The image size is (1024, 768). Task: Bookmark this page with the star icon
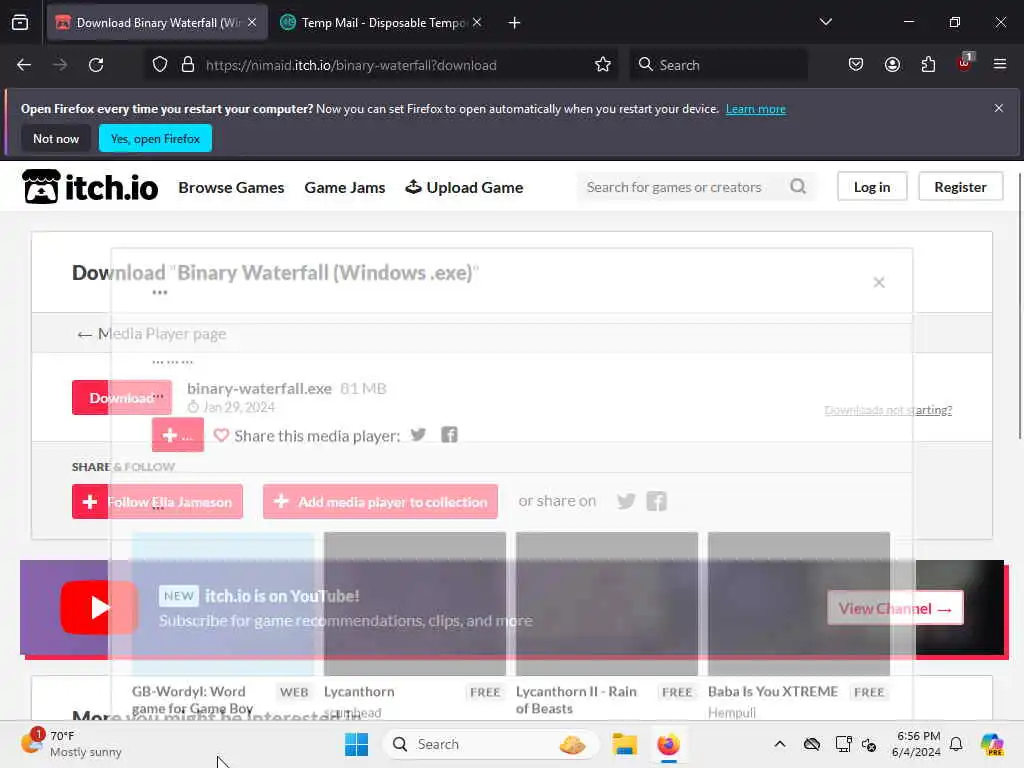point(603,65)
